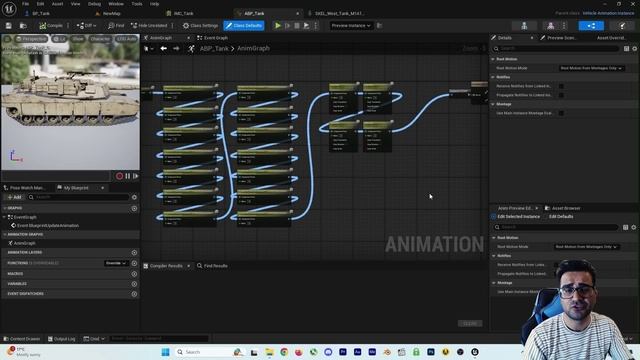Compile the animation blueprint
This screenshot has height=360, width=640.
point(51,26)
